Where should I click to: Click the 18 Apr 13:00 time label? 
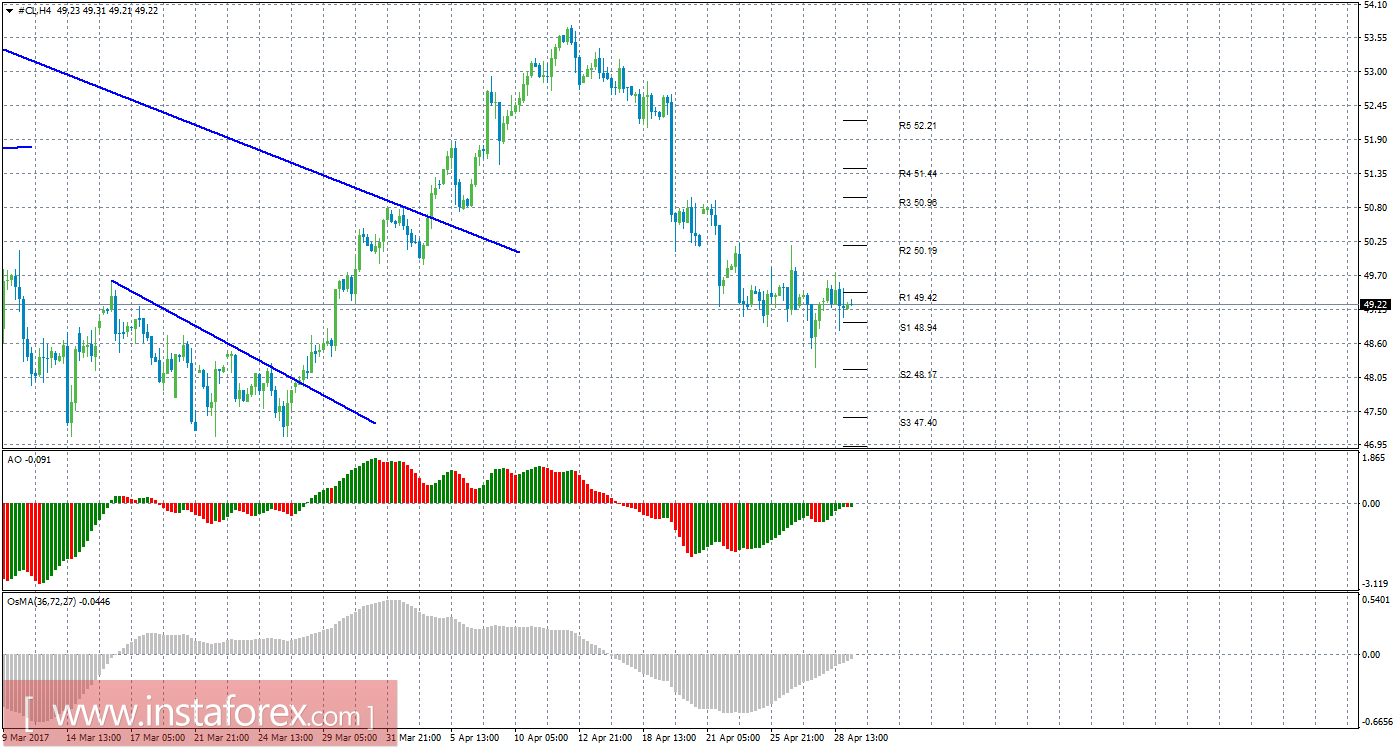[670, 738]
